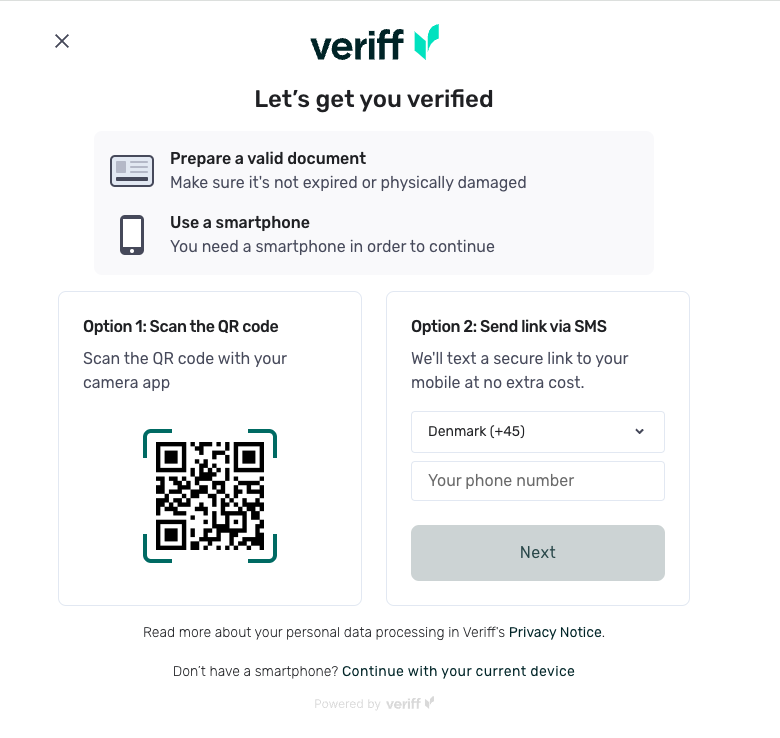
Task: Choose "Continue with your current device"
Action: click(458, 671)
